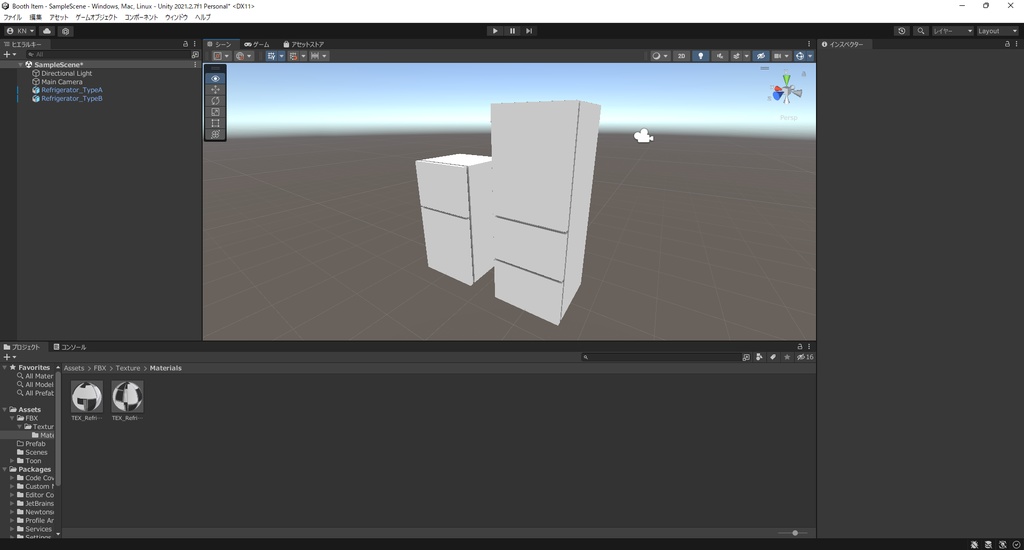
Task: Open the Layout dropdown
Action: coord(997,31)
